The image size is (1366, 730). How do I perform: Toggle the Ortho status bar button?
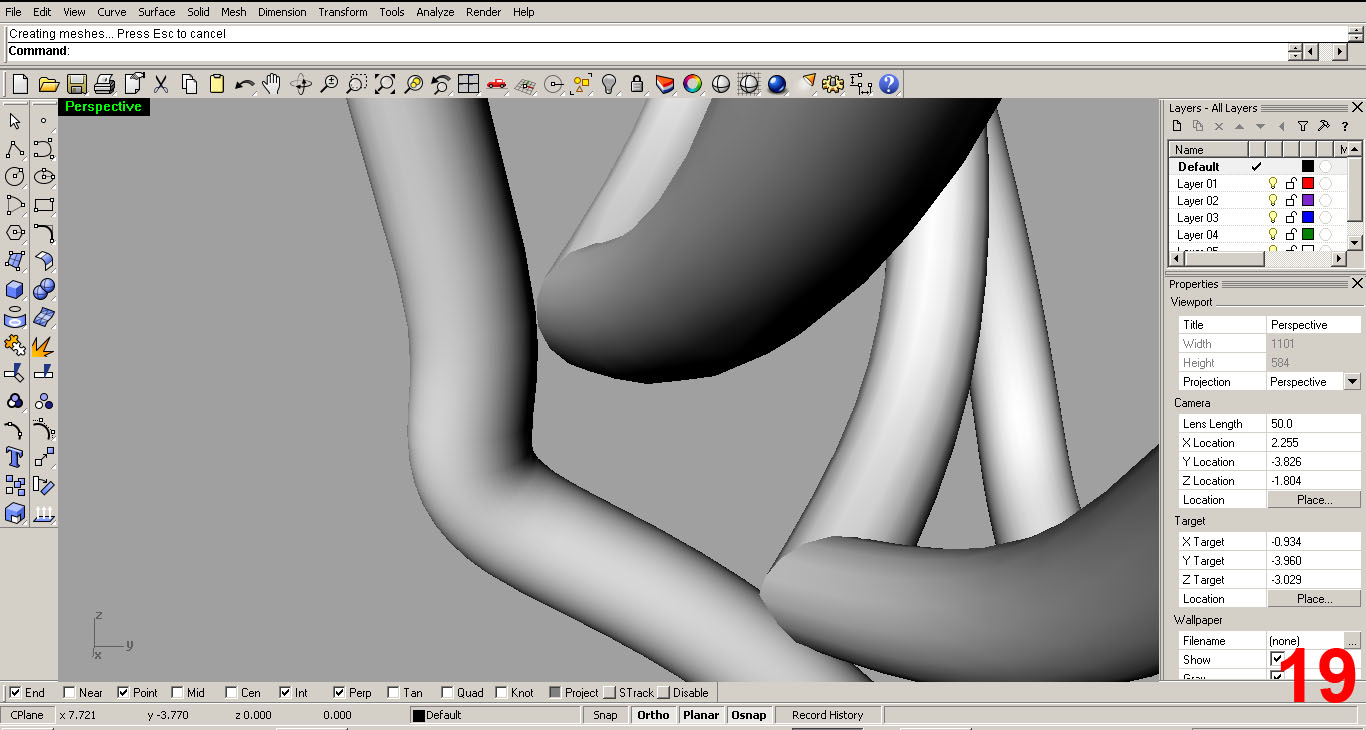pos(653,715)
